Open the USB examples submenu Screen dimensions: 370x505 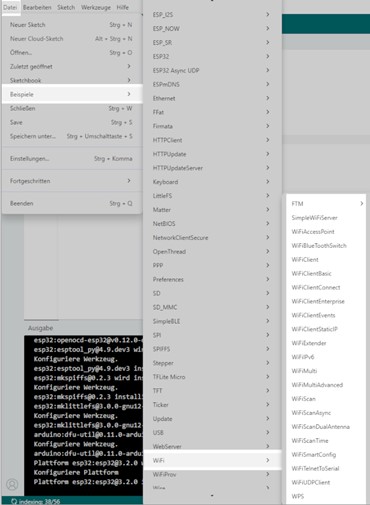point(212,433)
